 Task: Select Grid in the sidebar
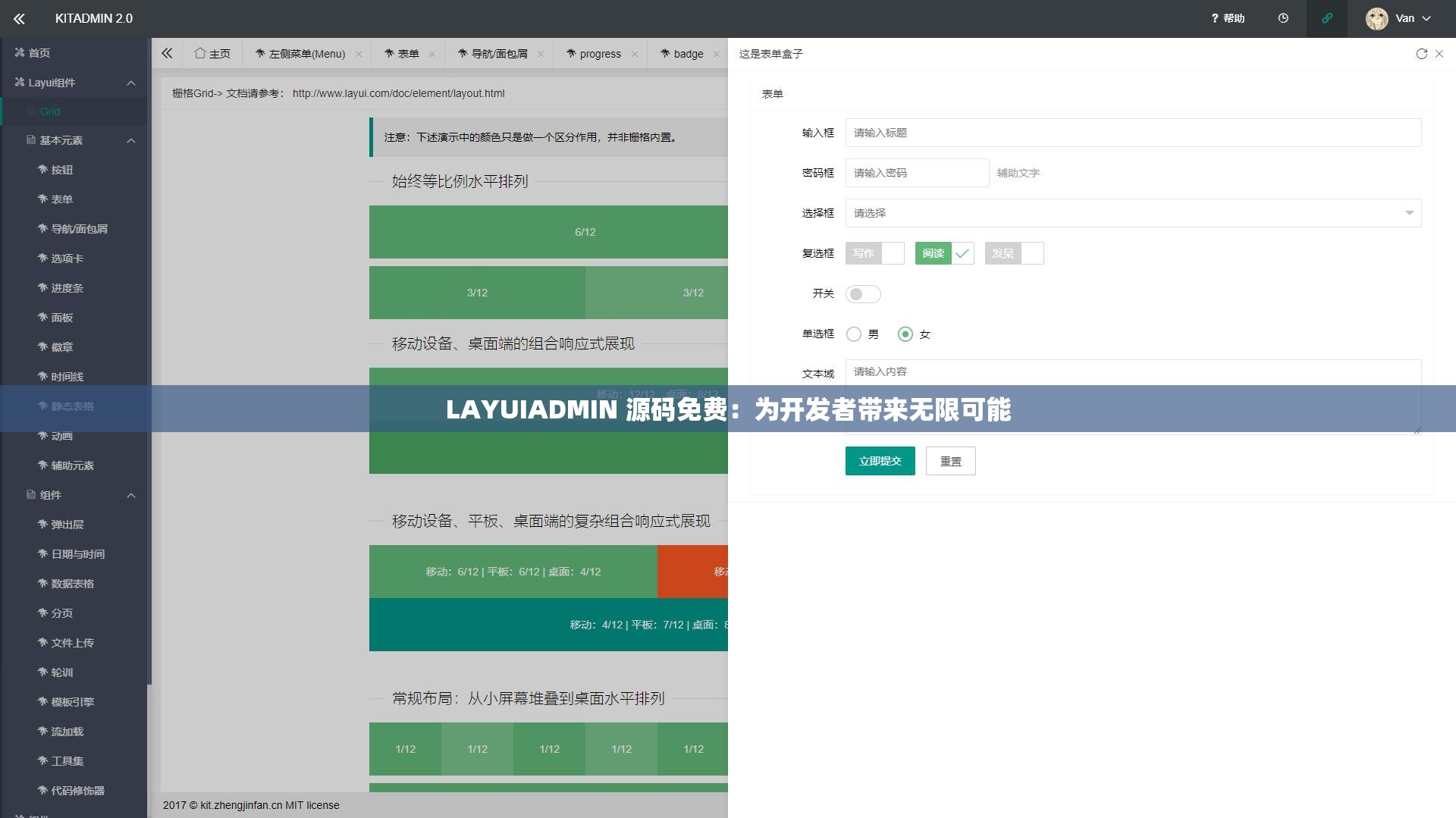tap(74, 111)
